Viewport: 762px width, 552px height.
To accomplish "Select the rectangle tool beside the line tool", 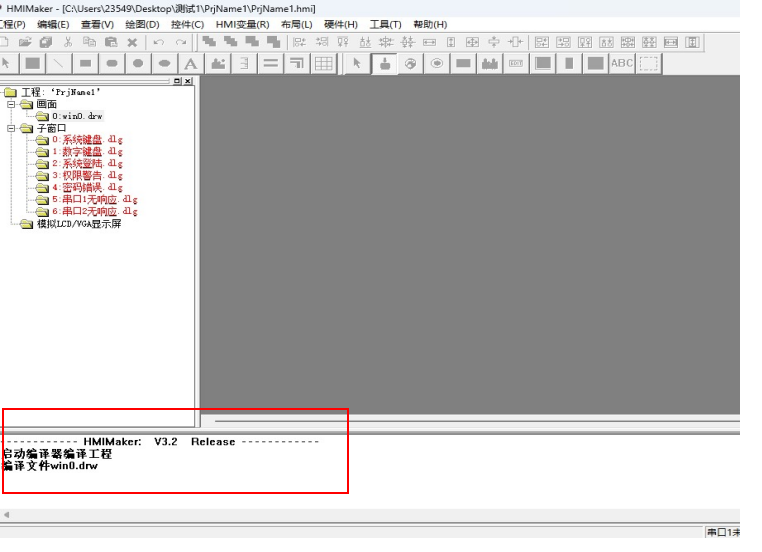I will [x=33, y=63].
